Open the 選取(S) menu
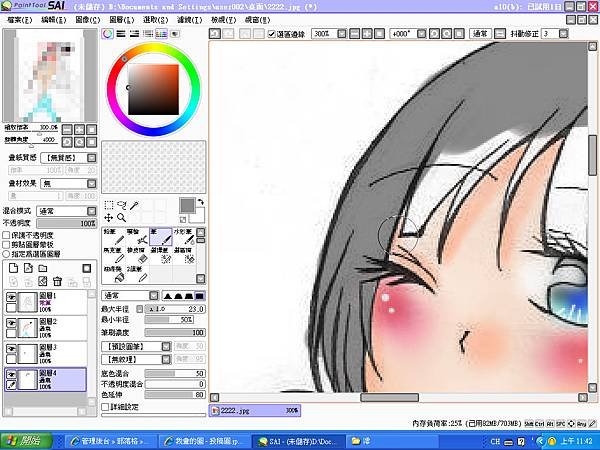The image size is (600, 450). [155, 20]
